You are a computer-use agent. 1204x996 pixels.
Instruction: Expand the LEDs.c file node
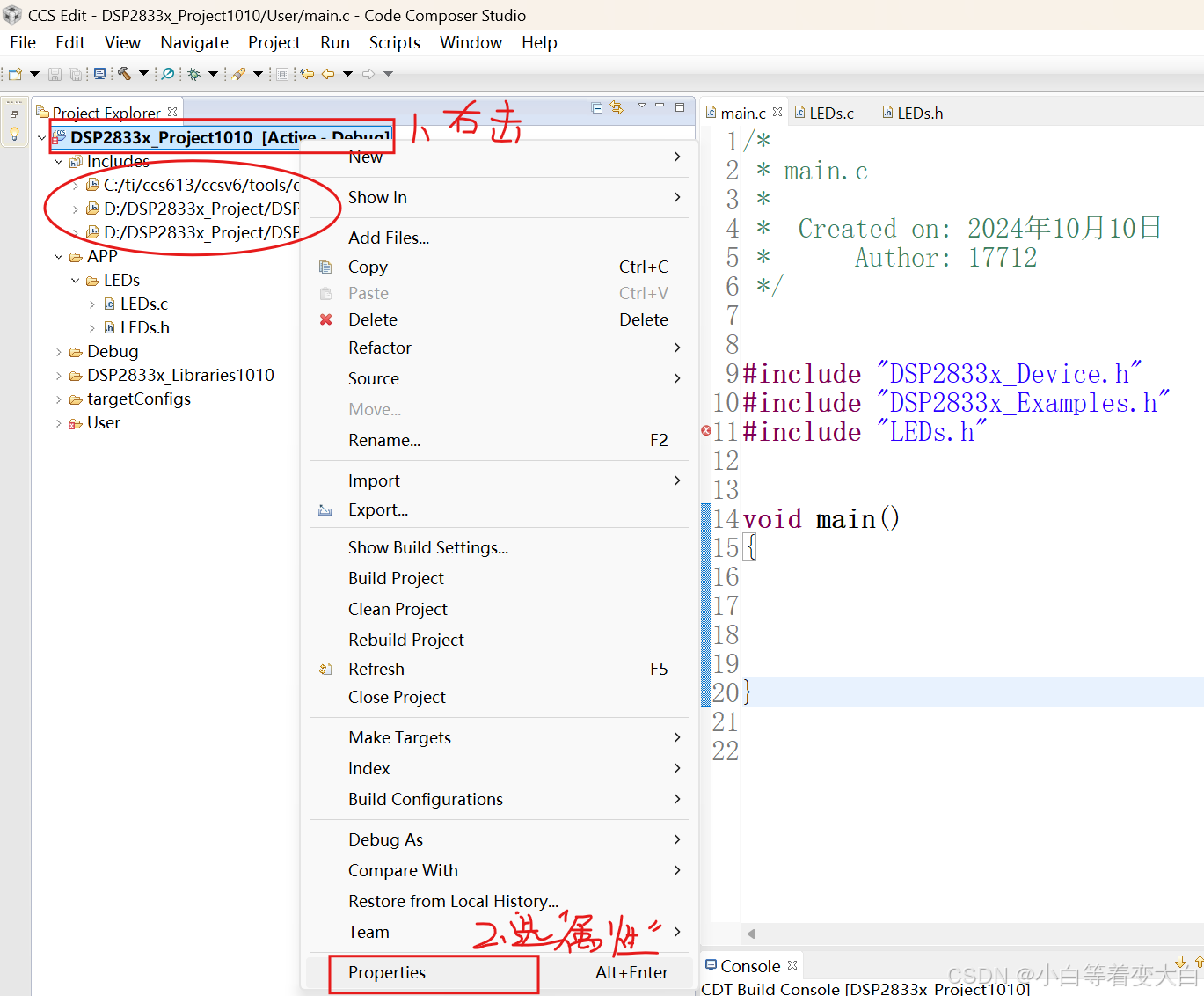(91, 304)
